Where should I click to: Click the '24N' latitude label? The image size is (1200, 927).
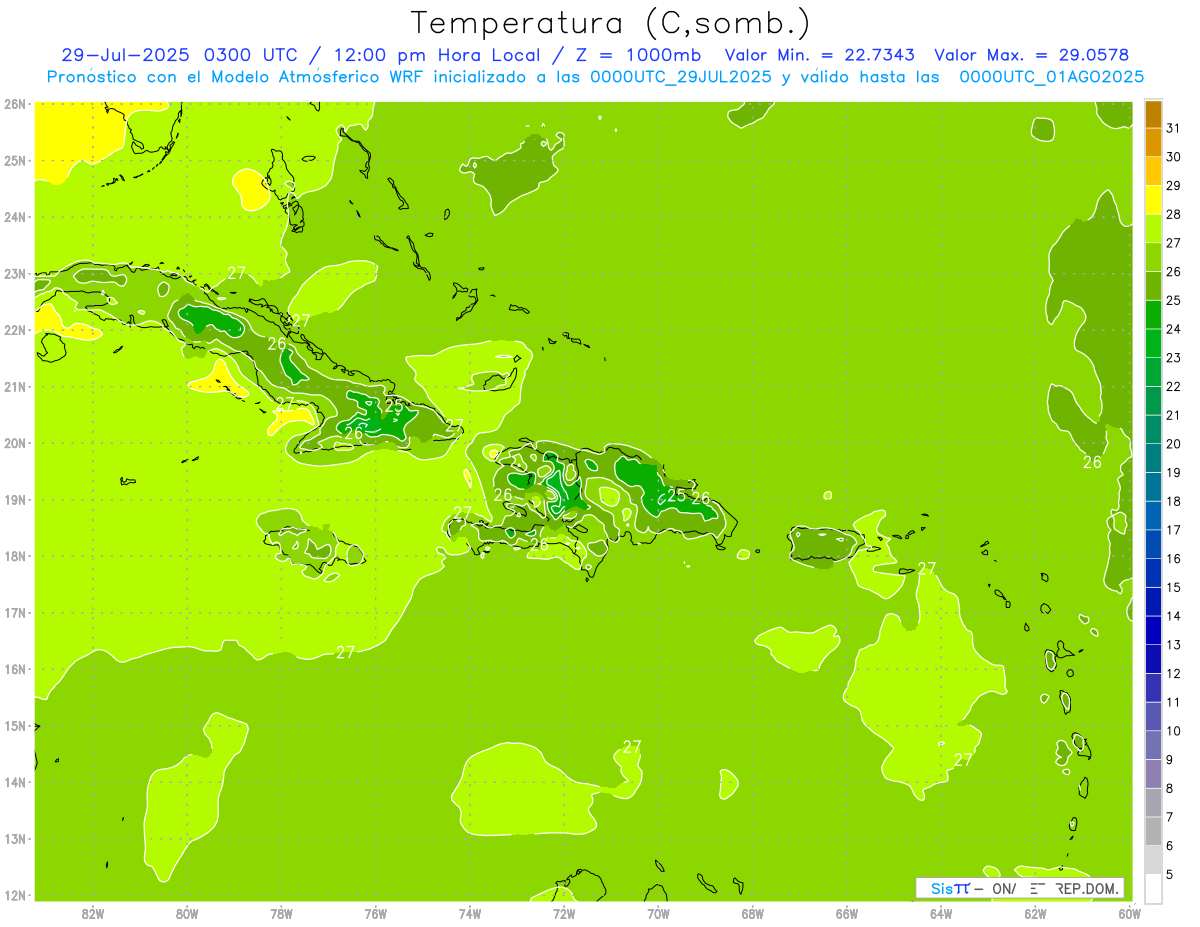pyautogui.click(x=14, y=217)
